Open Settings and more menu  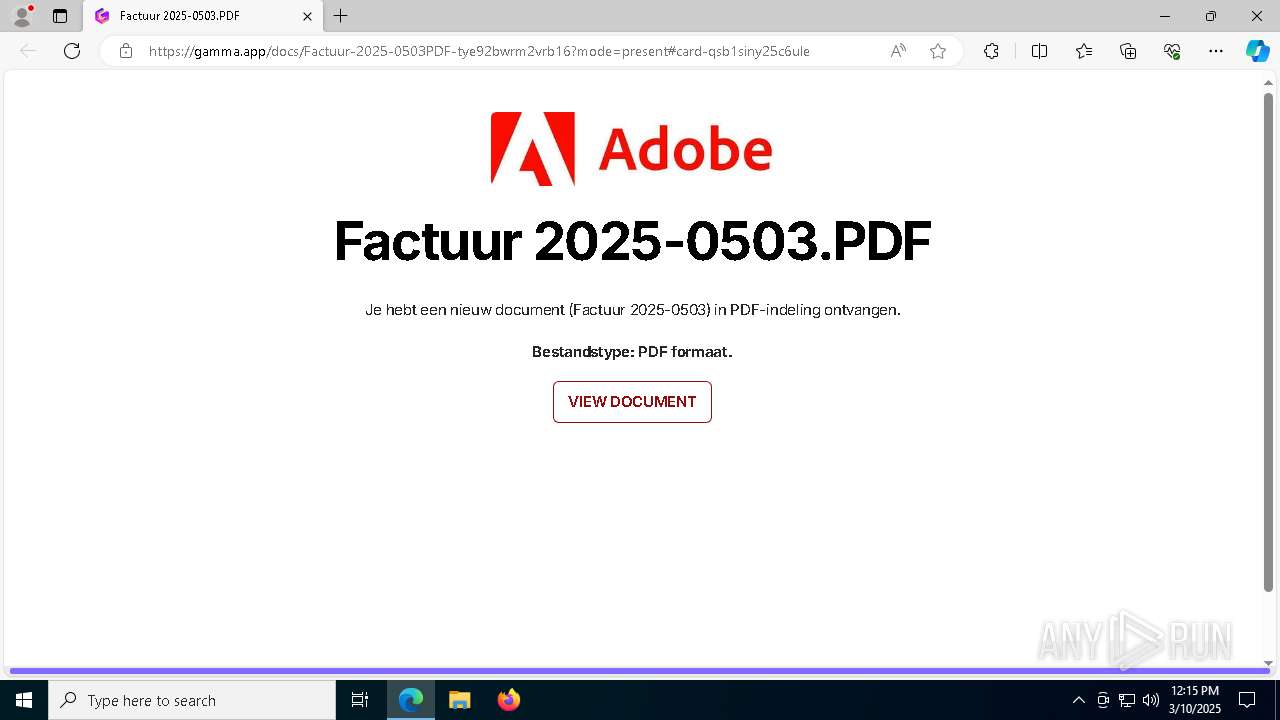pos(1216,51)
